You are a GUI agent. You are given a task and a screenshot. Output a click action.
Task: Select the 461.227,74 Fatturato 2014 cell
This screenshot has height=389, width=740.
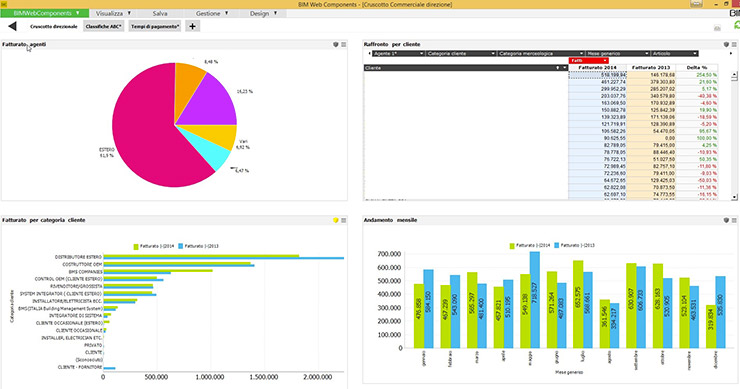597,82
